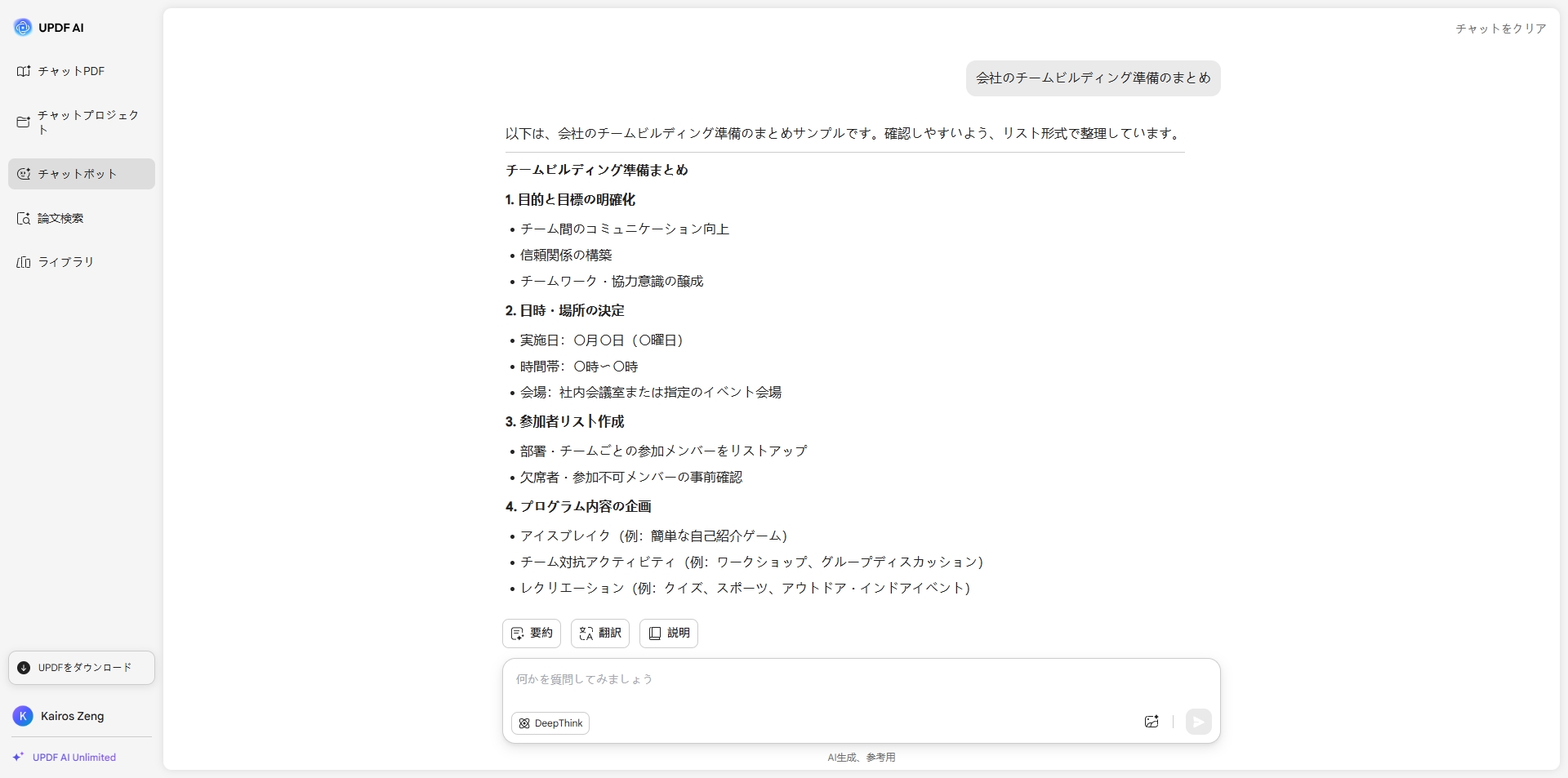Open チャットプロジェクト from the sidebar
Screen dimensions: 1568x778
coord(82,122)
